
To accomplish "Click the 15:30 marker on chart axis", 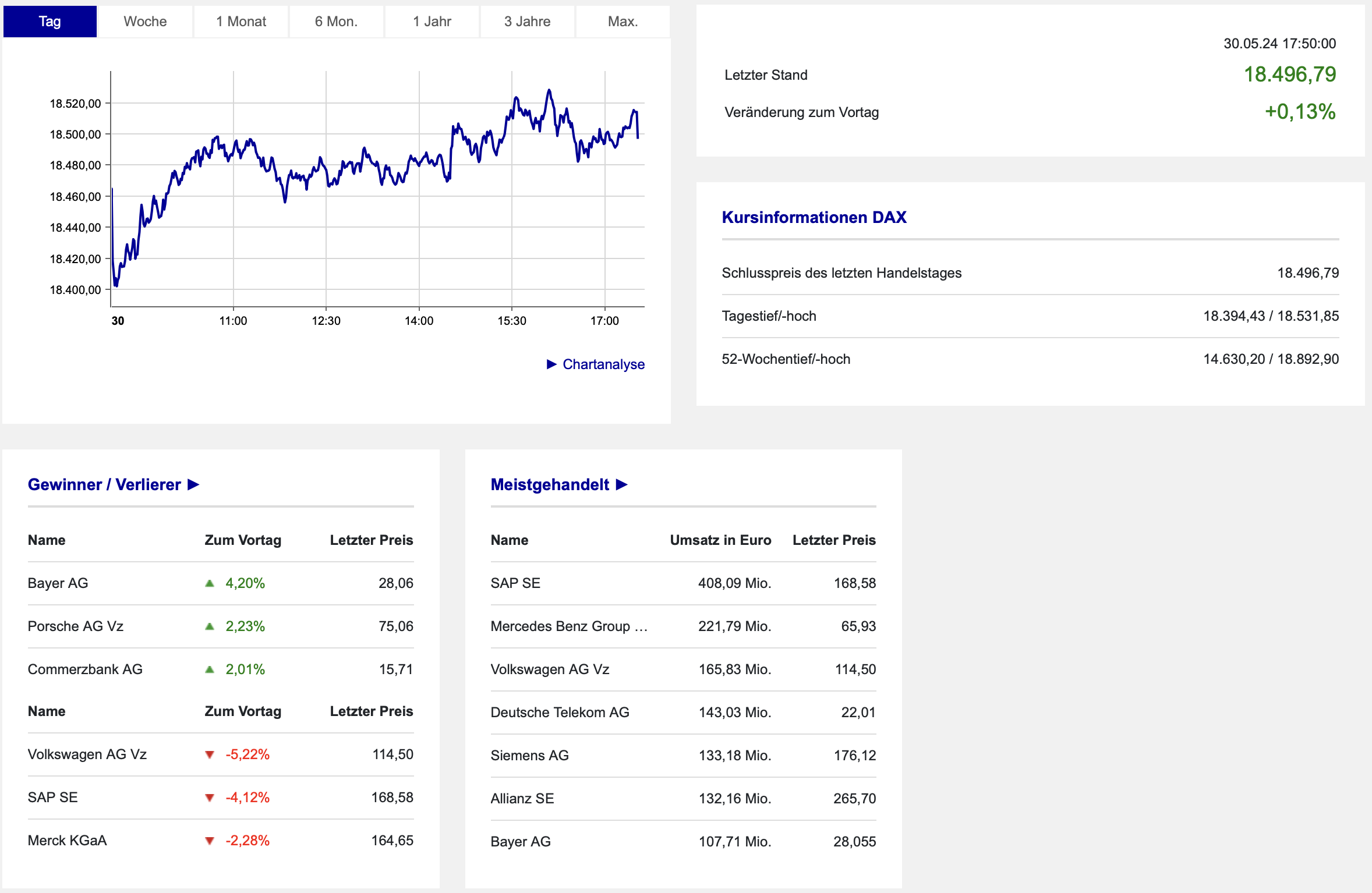I will 511,321.
